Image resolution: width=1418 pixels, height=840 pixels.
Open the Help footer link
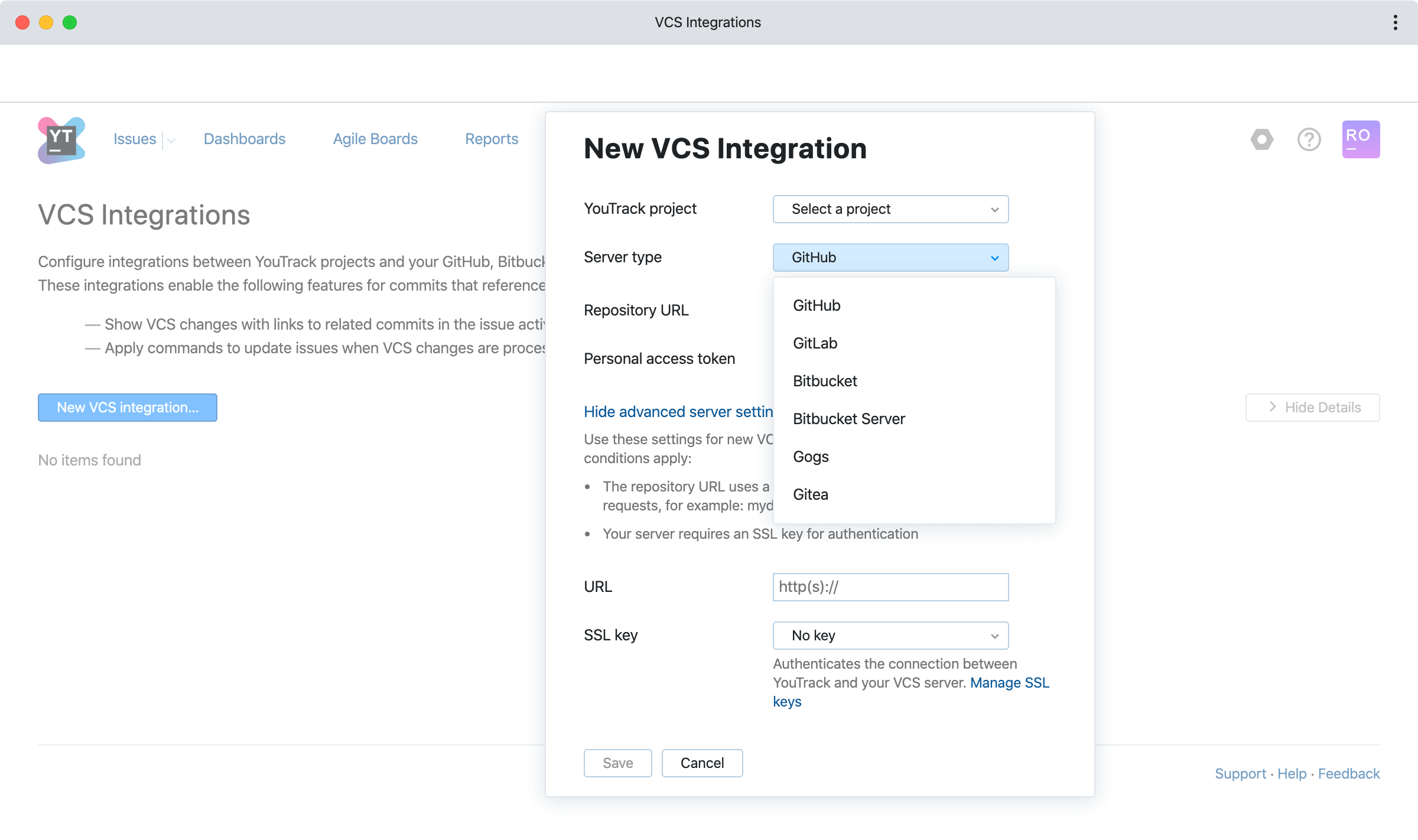[1292, 774]
